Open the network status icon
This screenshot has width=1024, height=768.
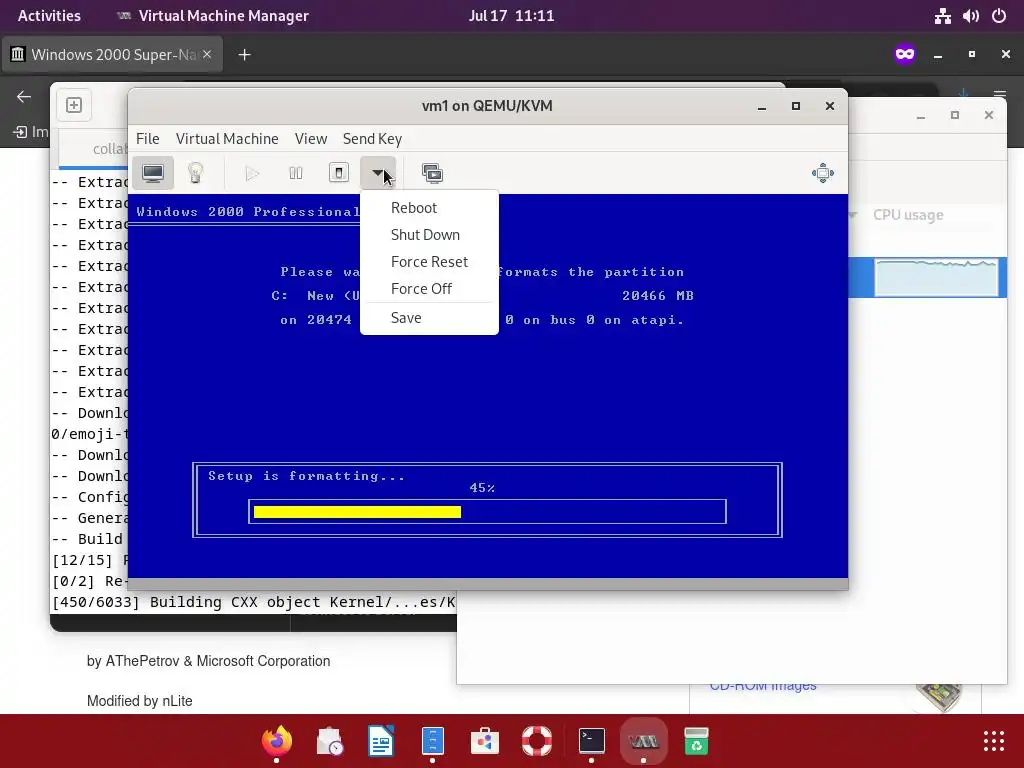942,16
